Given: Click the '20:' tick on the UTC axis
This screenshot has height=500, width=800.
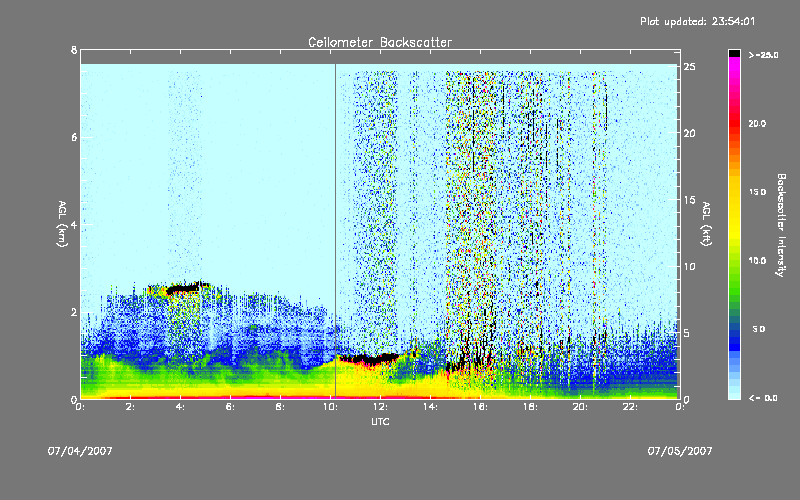Looking at the screenshot, I should 580,407.
